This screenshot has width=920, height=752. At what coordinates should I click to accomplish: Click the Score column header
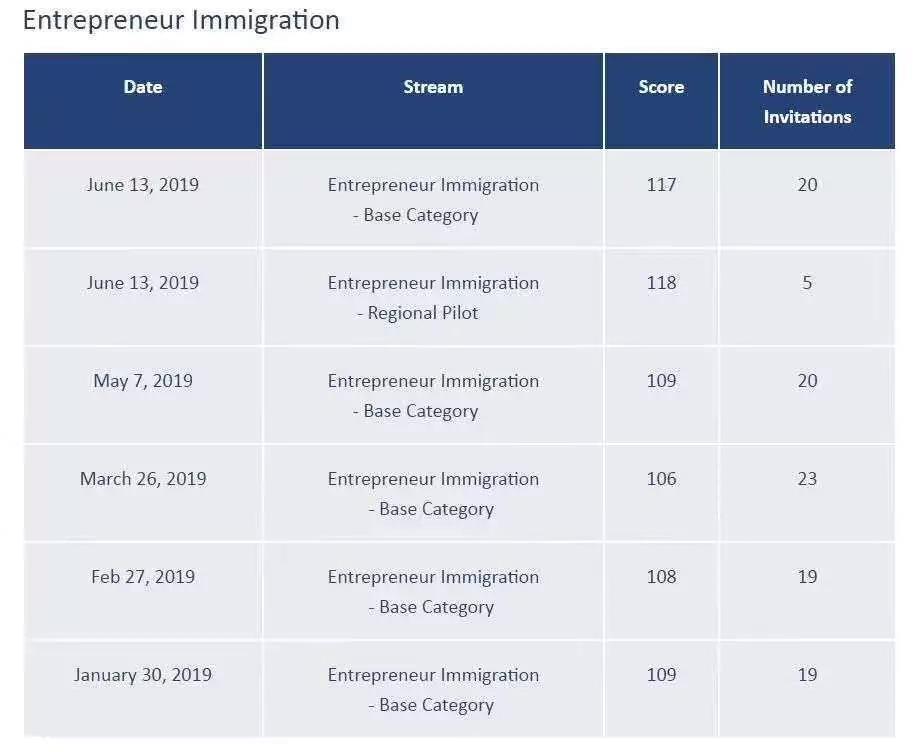coord(661,101)
